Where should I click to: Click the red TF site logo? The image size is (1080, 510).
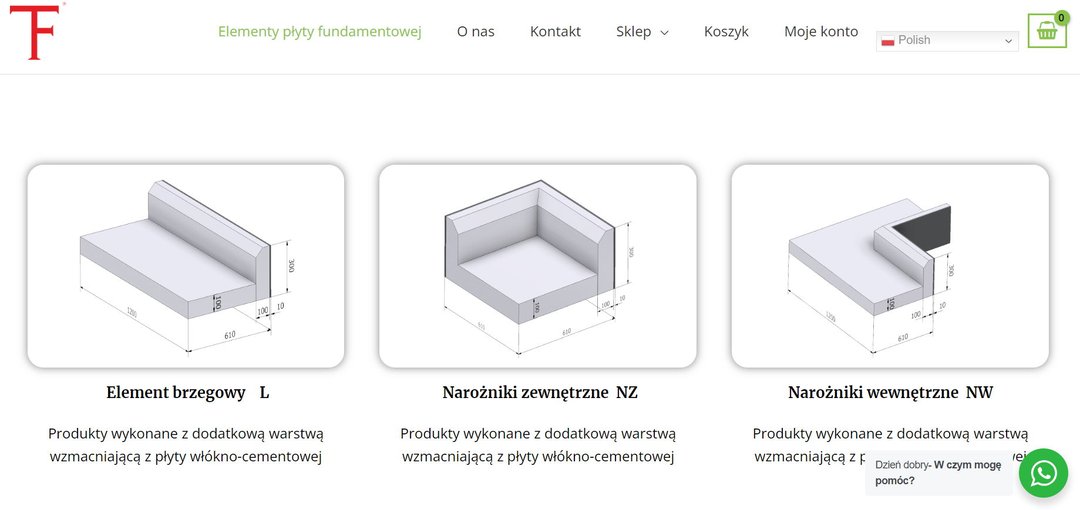[x=36, y=31]
